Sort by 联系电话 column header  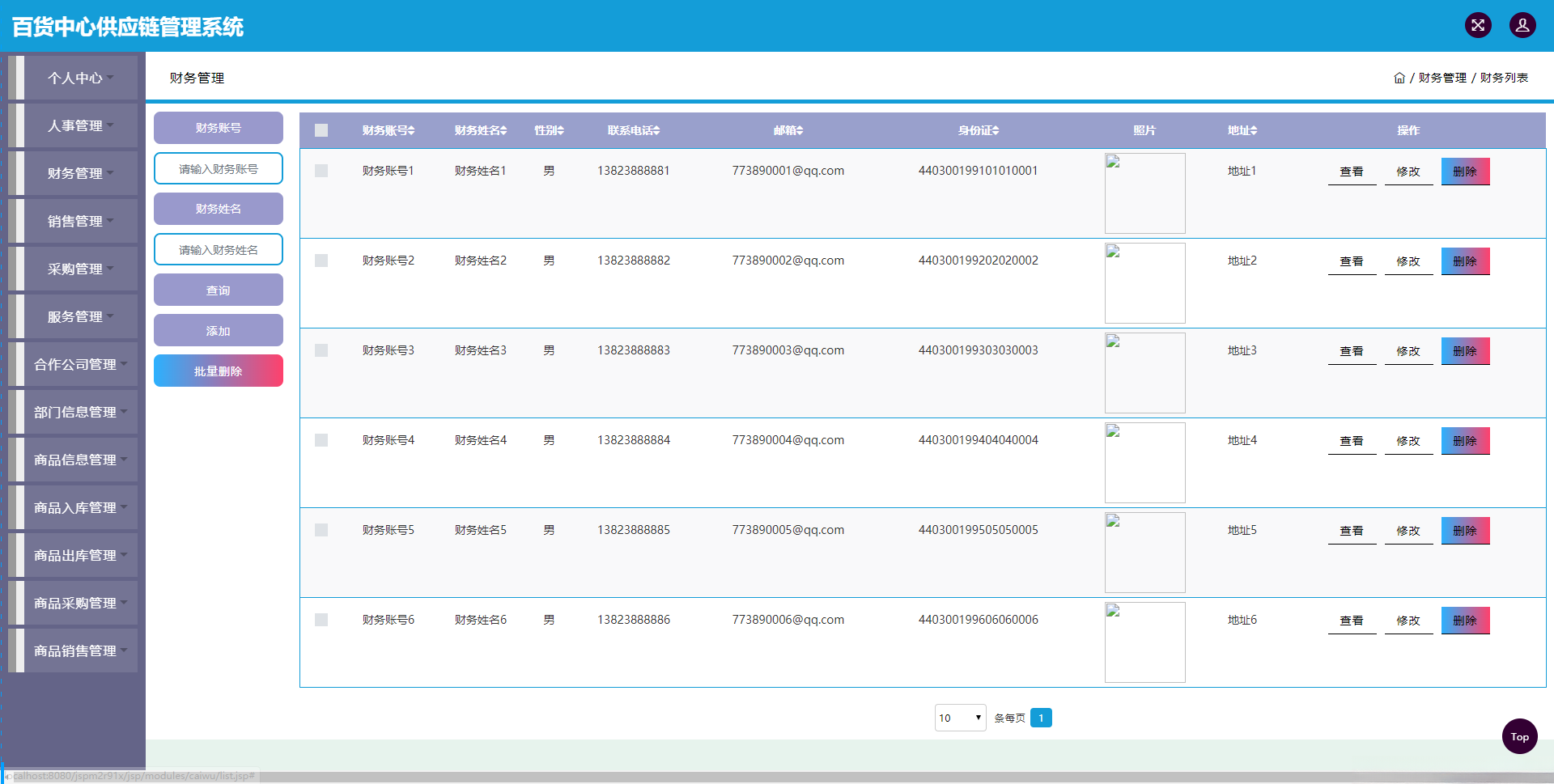[x=634, y=130]
